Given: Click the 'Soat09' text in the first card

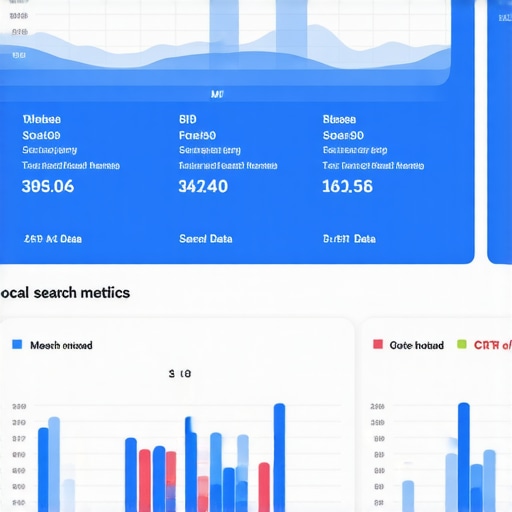Looking at the screenshot, I should 41,135.
